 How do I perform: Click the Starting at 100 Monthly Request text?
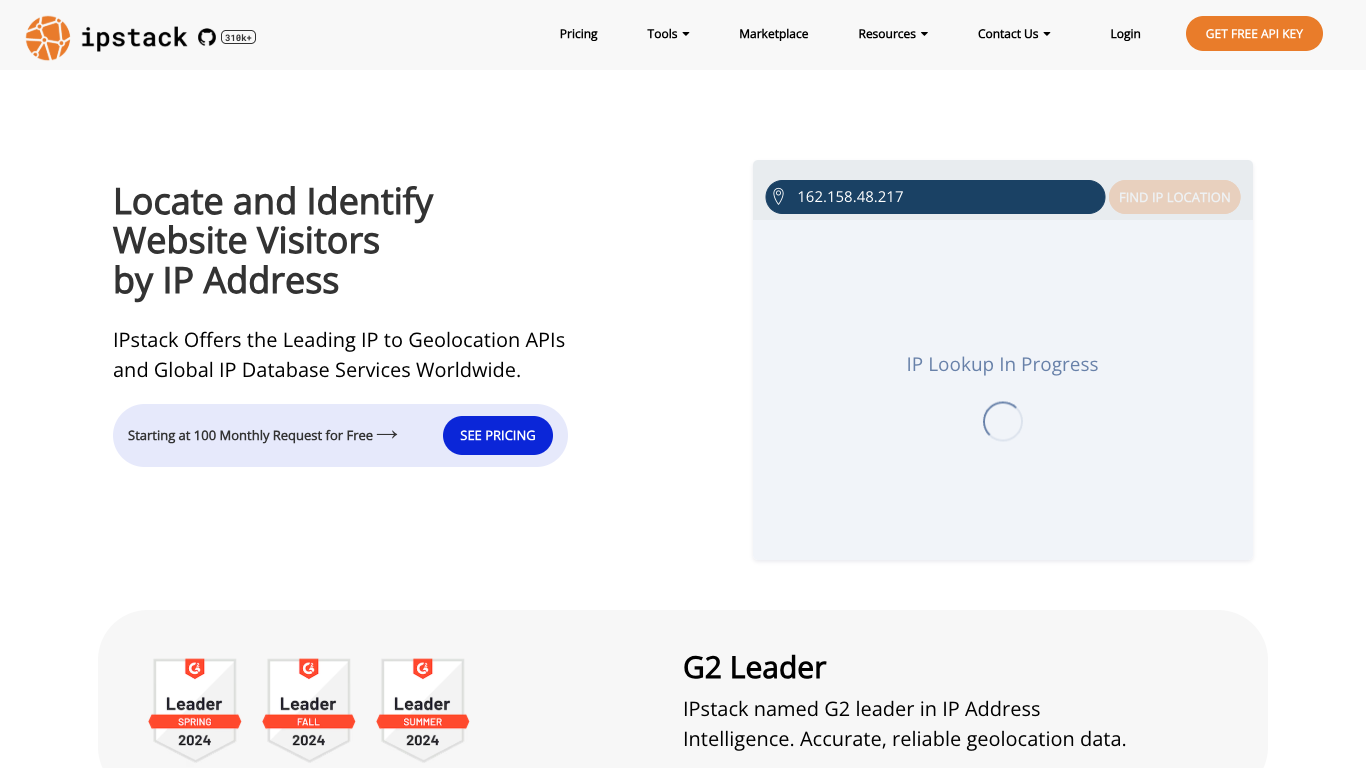coord(250,435)
